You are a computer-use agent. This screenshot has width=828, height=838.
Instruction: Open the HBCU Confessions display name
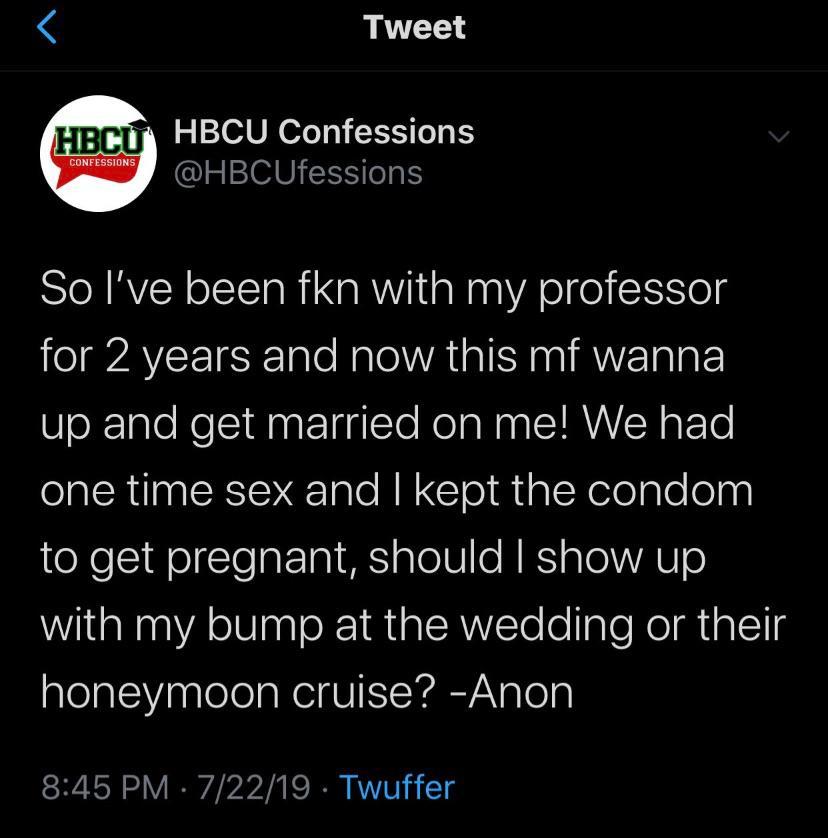pyautogui.click(x=323, y=131)
